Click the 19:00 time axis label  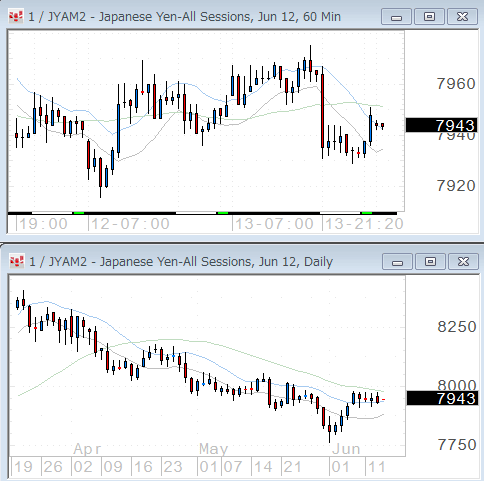43,224
